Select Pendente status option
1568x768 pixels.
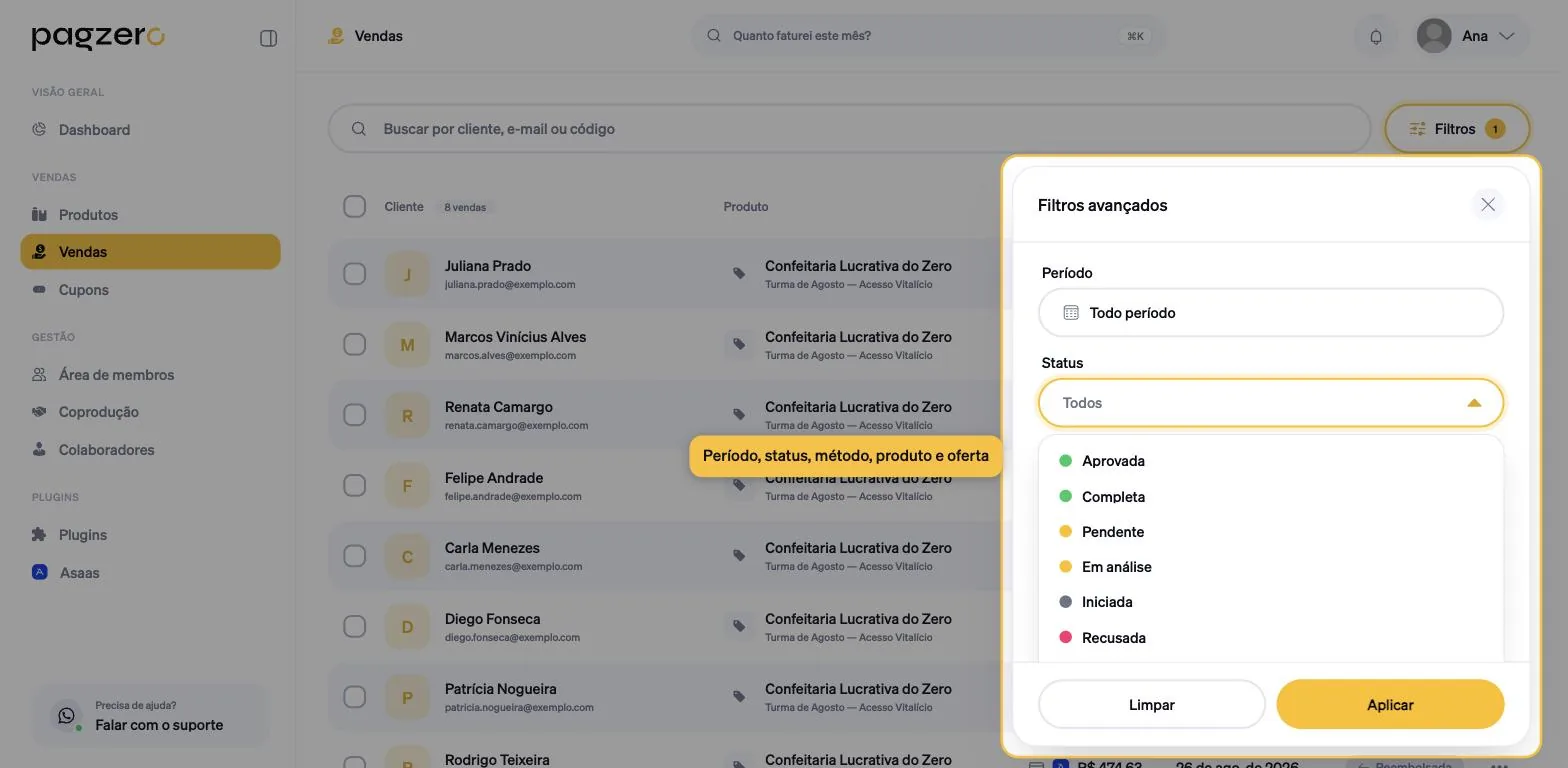tap(1271, 531)
